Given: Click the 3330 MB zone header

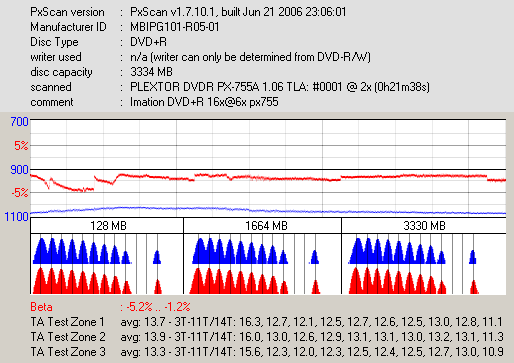Looking at the screenshot, I should coord(424,226).
